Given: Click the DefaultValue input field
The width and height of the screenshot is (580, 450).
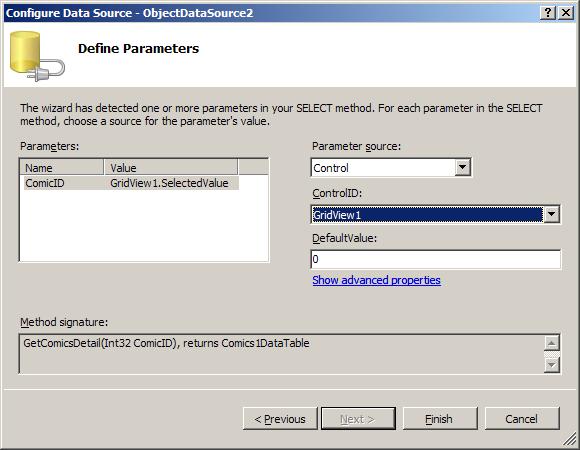Looking at the screenshot, I should click(436, 259).
